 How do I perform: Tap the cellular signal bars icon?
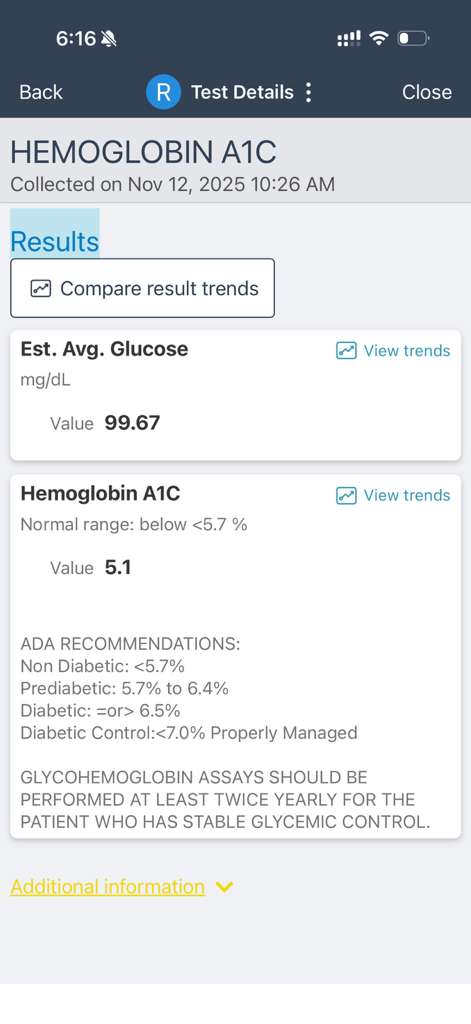pos(349,39)
